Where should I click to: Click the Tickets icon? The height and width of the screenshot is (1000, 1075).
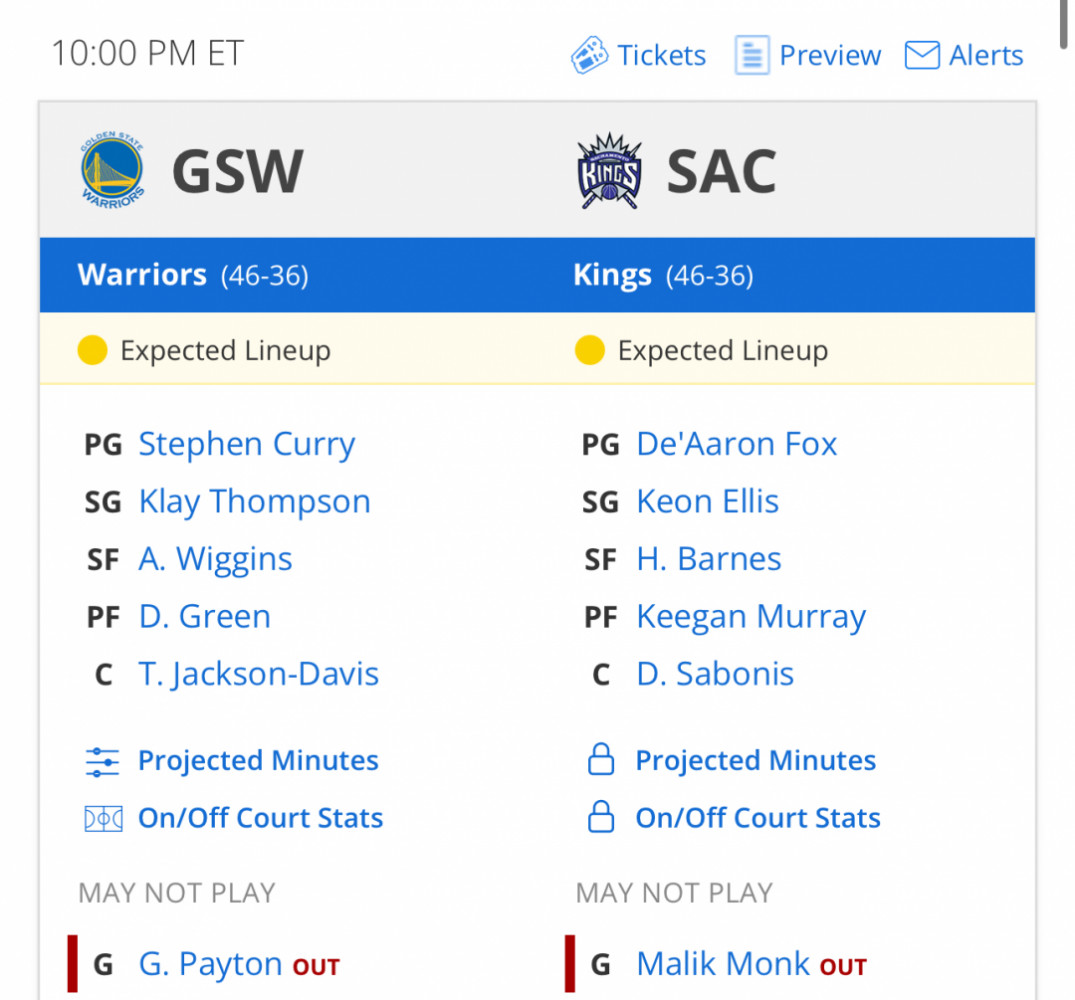point(590,55)
